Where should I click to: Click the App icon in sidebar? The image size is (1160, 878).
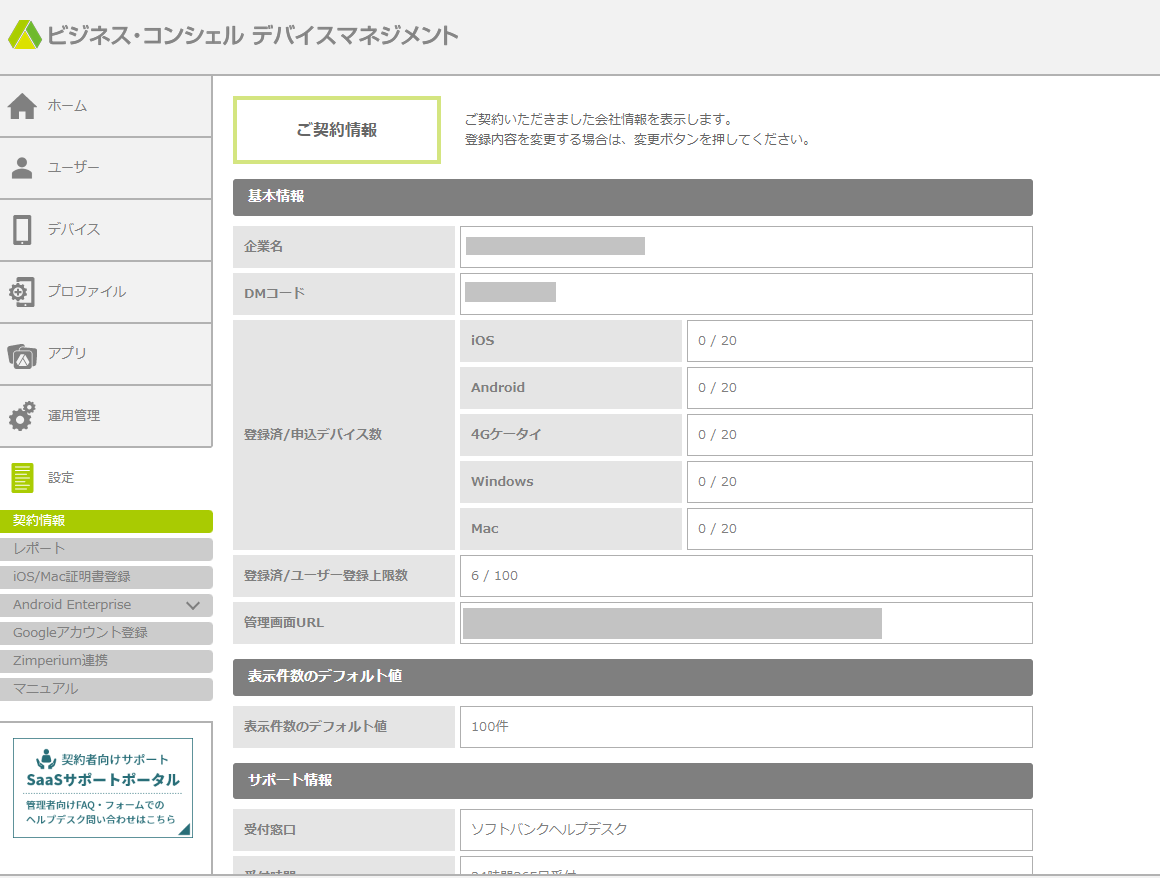[x=22, y=354]
